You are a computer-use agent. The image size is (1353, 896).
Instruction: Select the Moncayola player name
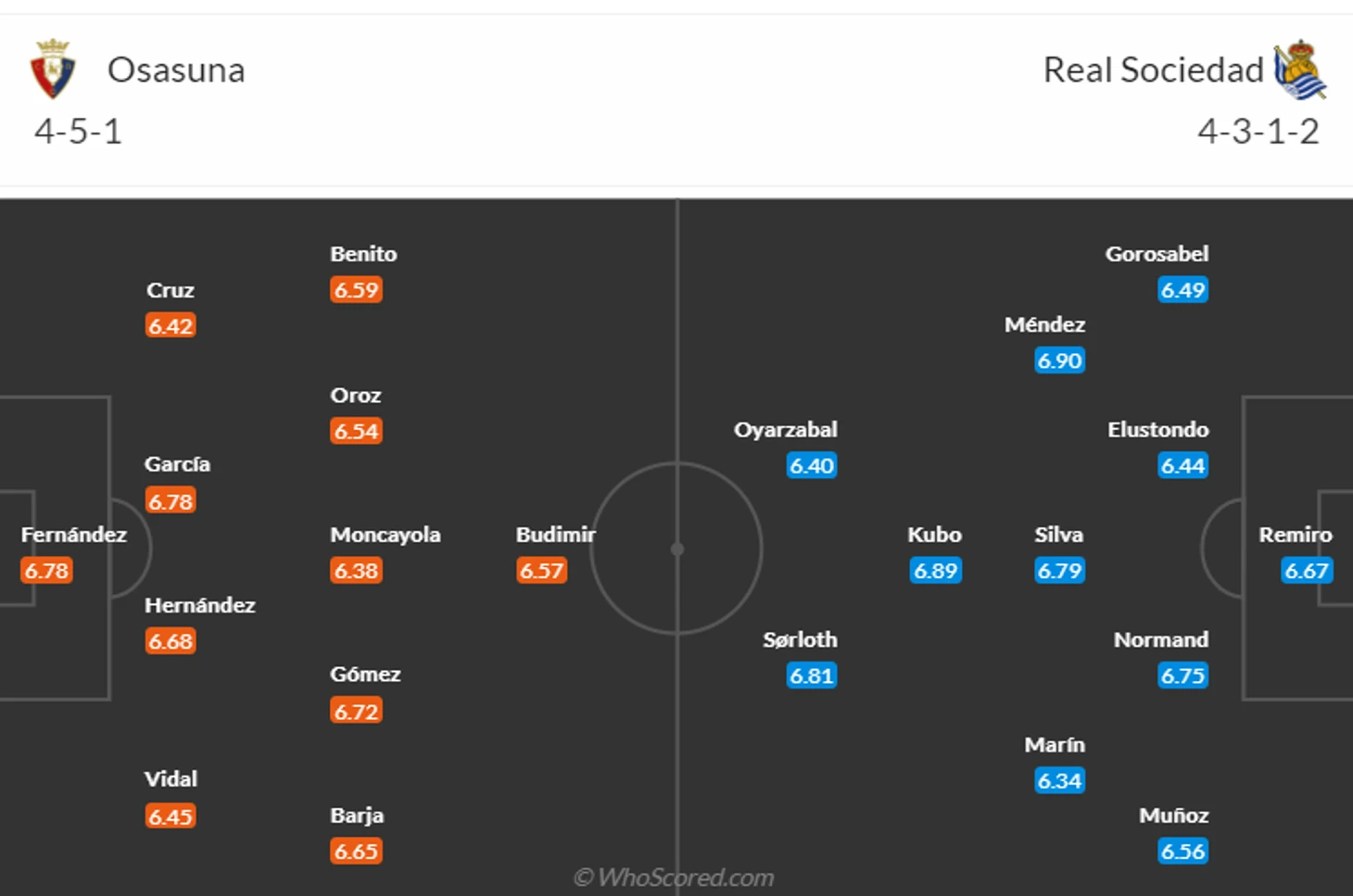tap(386, 535)
